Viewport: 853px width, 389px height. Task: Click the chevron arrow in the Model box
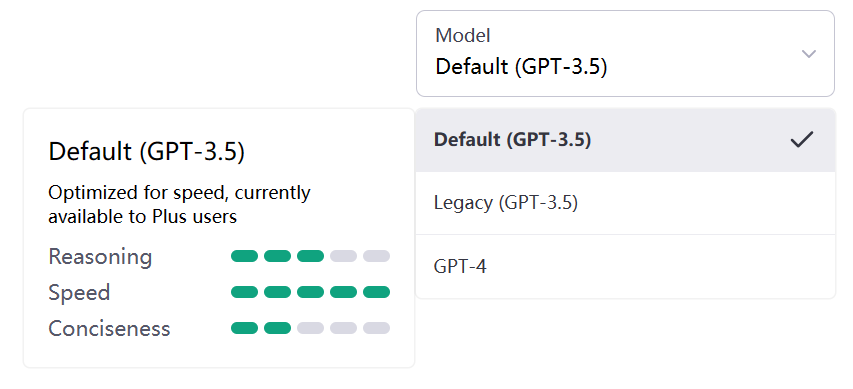coord(809,53)
